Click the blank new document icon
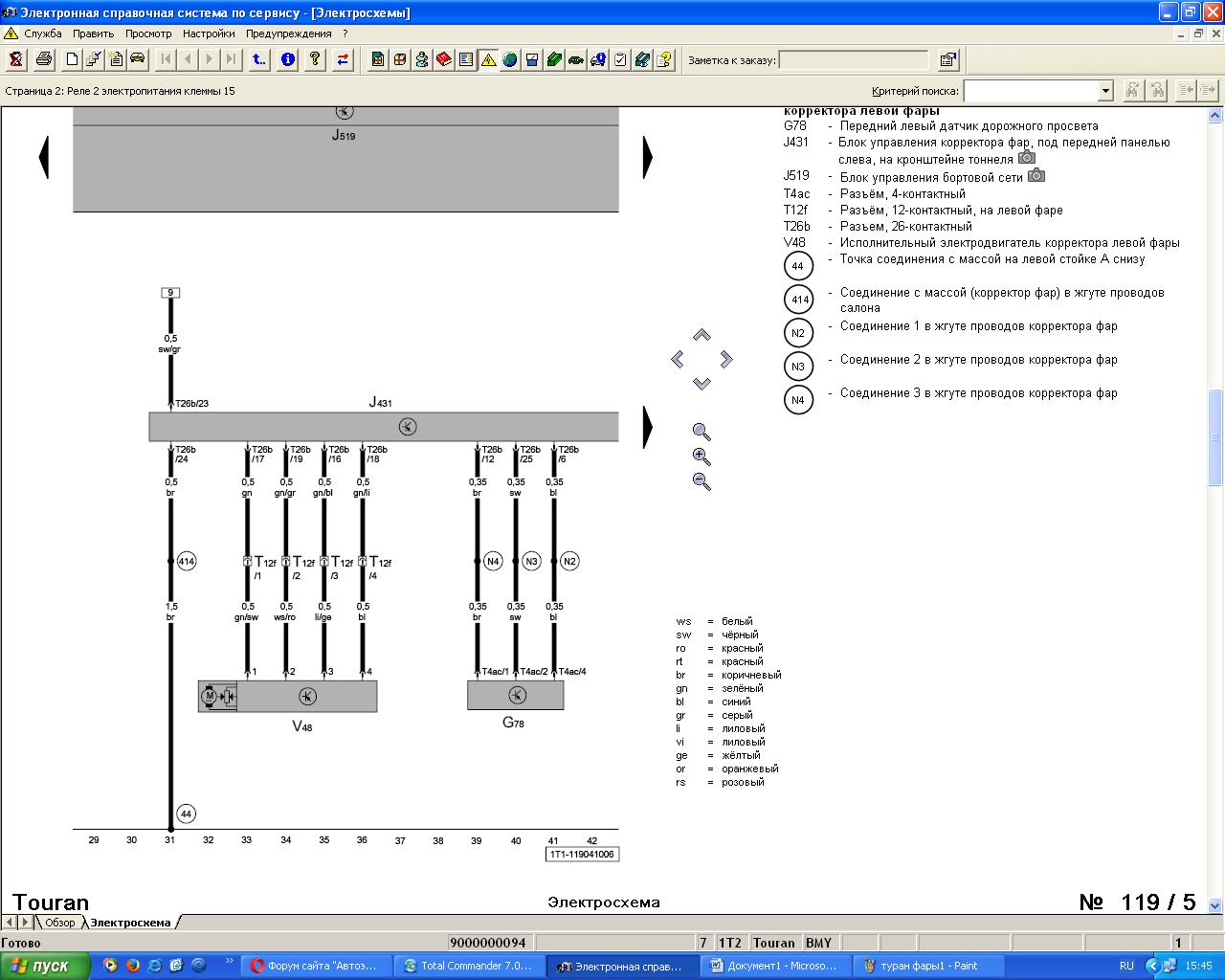 pyautogui.click(x=72, y=59)
